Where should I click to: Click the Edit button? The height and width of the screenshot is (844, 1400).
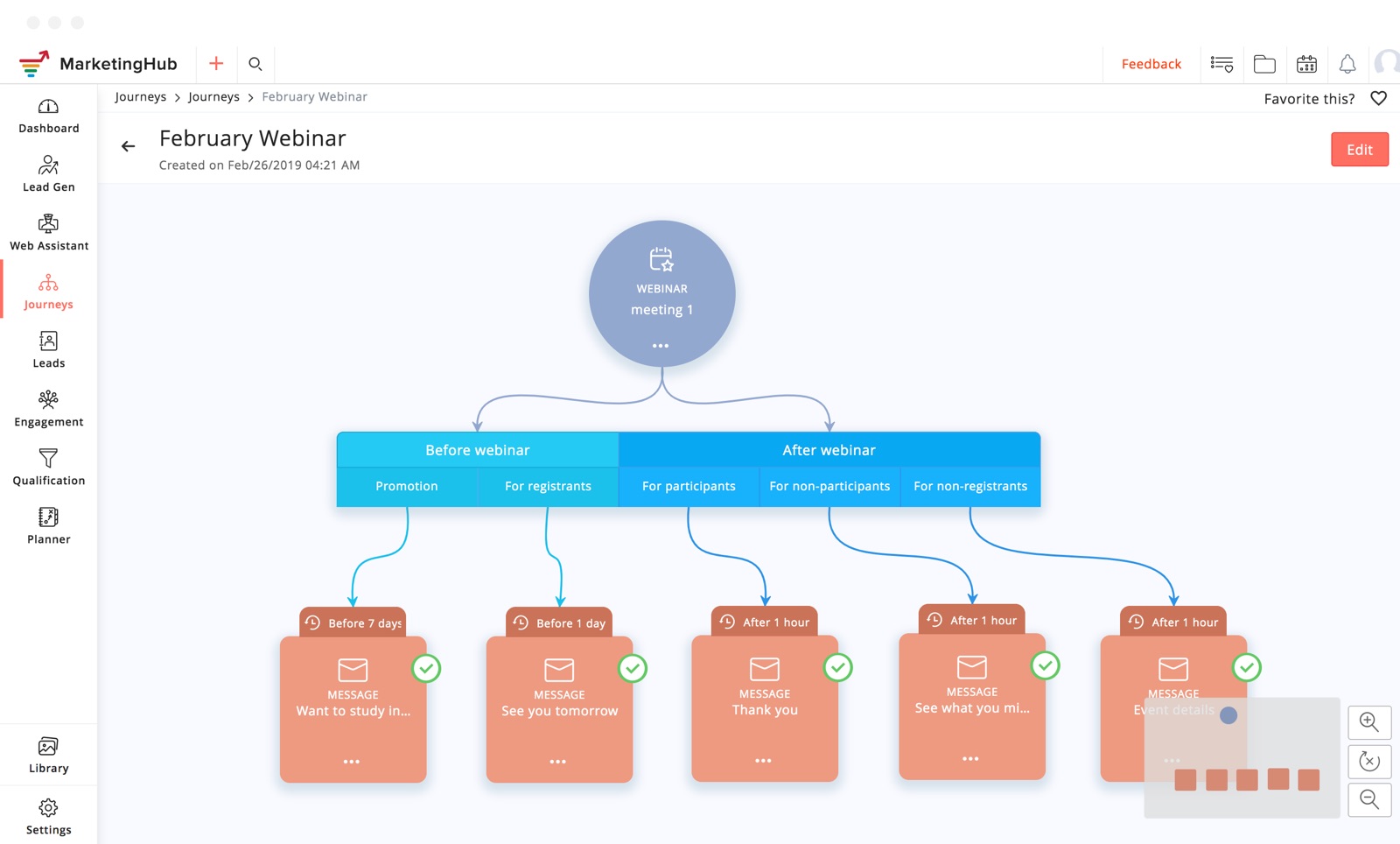pyautogui.click(x=1360, y=149)
